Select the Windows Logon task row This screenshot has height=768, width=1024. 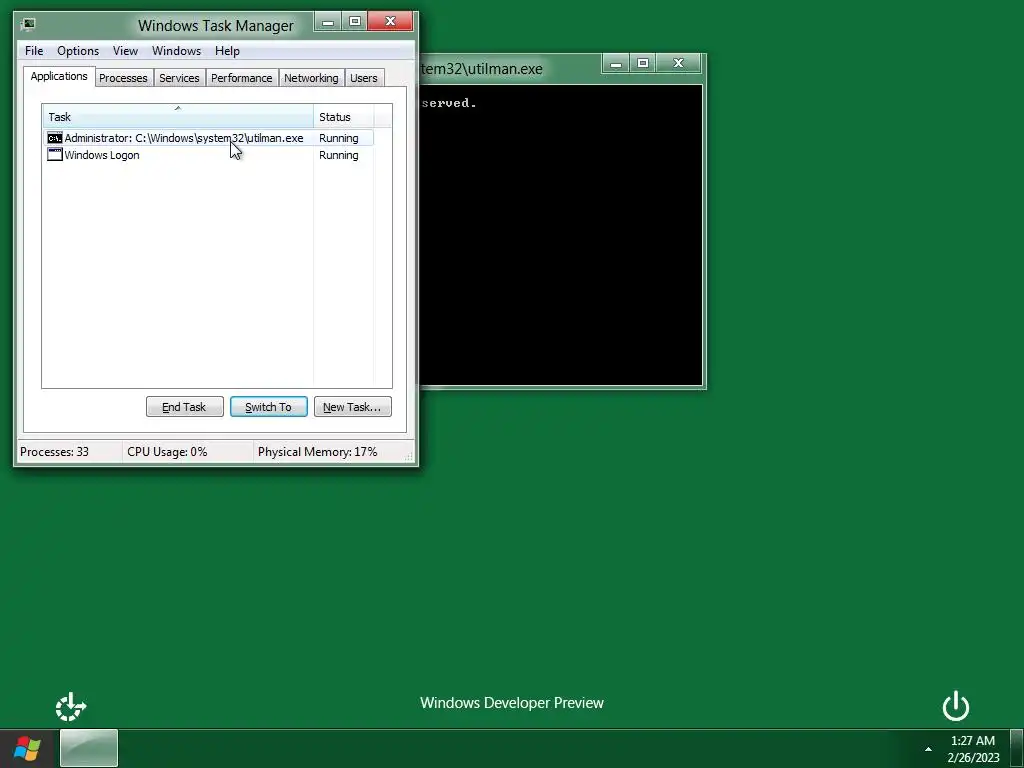[x=209, y=155]
